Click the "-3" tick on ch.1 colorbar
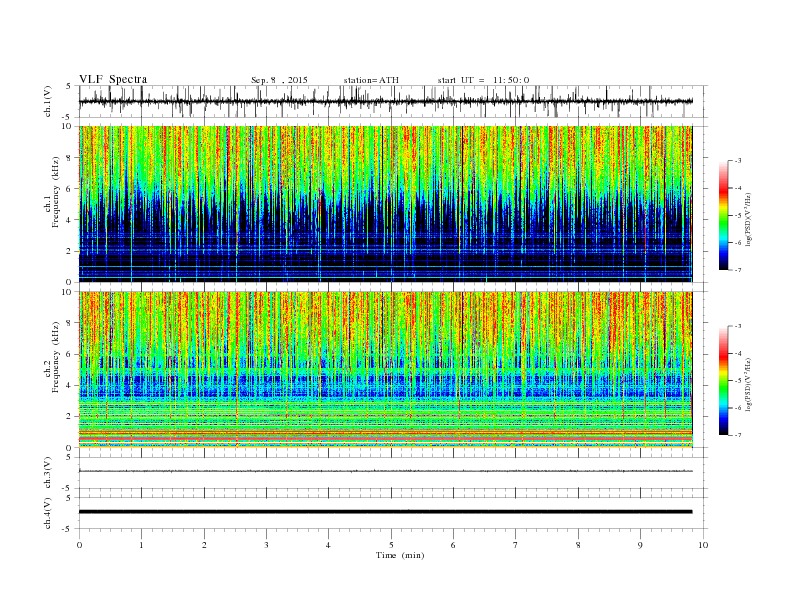The width and height of the screenshot is (792, 612). coord(737,161)
